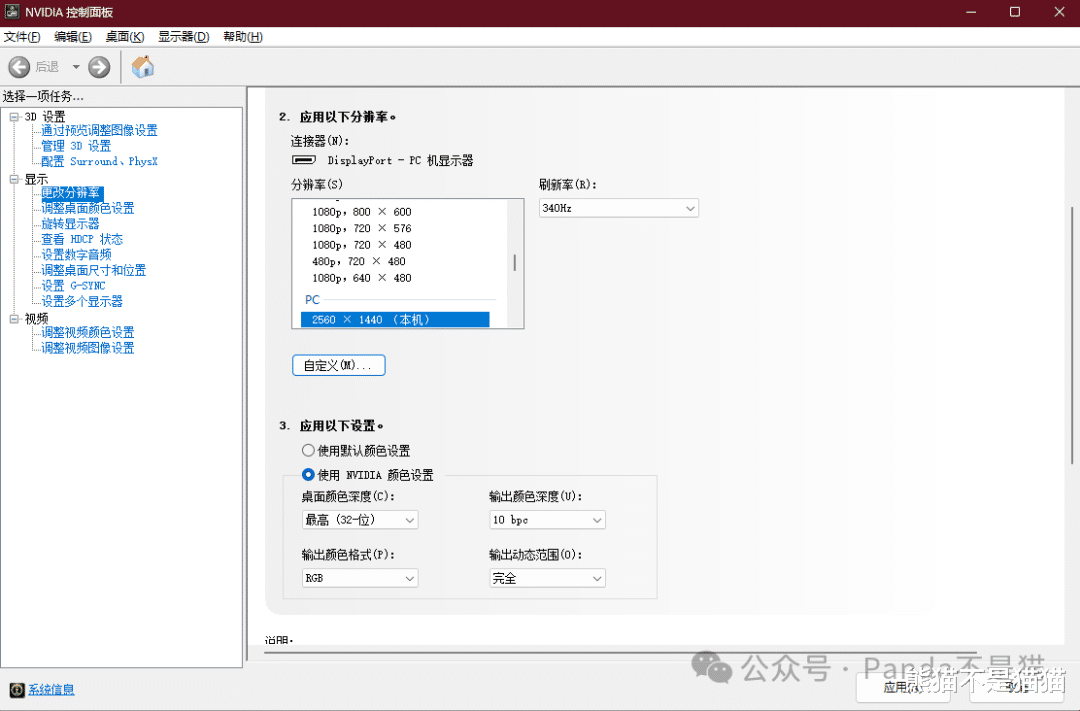
Task: Click the NVIDIA title bar icon
Action: point(12,12)
